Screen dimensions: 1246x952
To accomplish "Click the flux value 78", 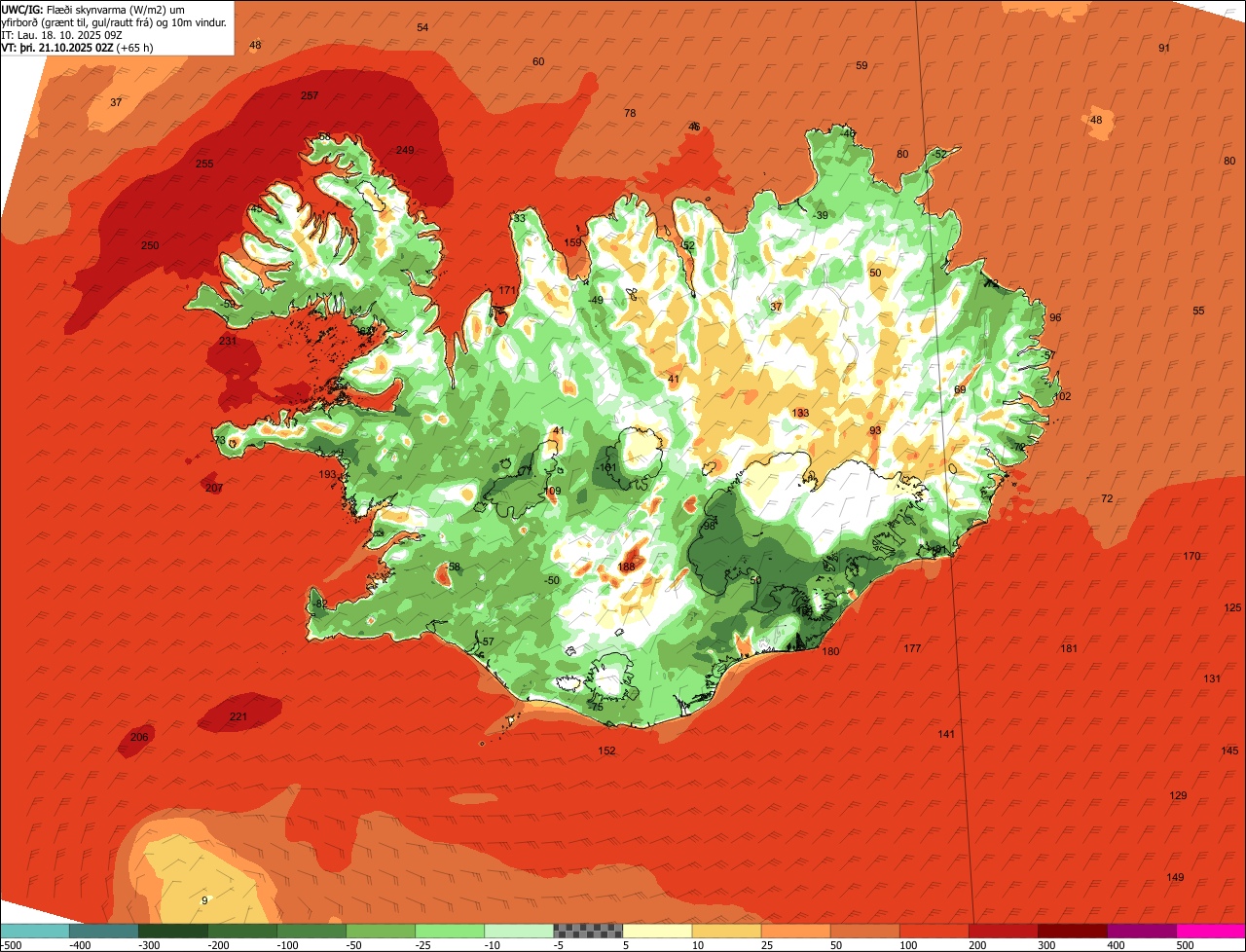I will click(x=630, y=113).
